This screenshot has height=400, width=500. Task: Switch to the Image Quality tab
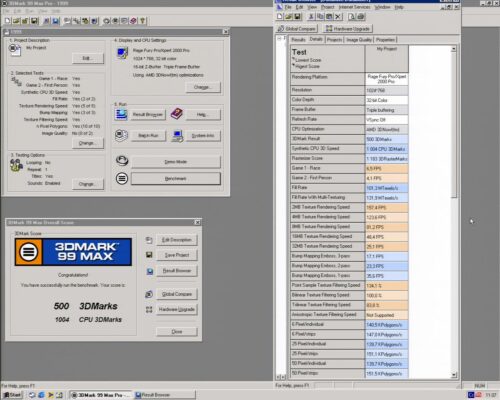point(359,40)
